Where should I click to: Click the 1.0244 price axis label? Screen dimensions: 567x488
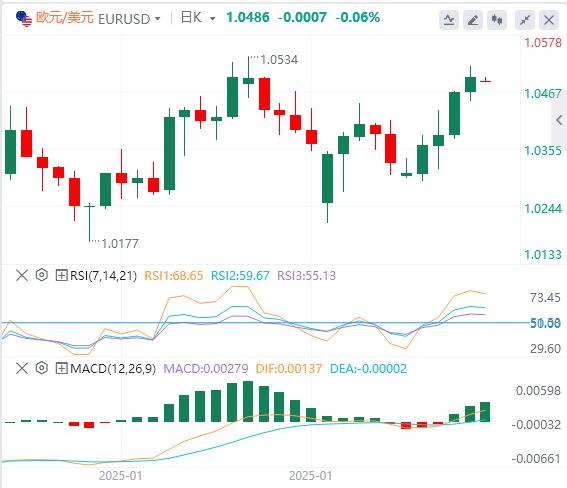(543, 209)
